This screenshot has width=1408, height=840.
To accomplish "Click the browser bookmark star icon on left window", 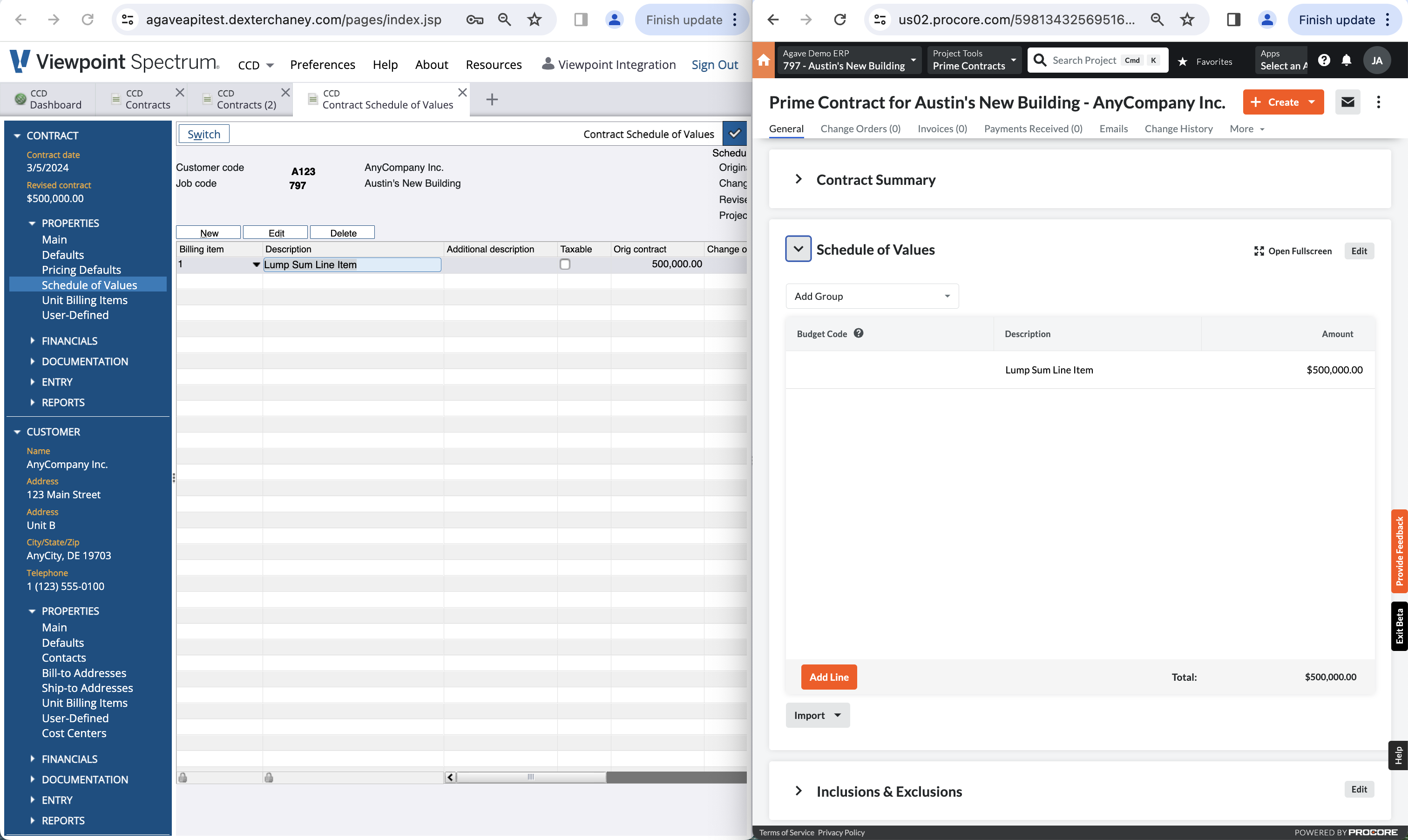I will (x=535, y=19).
